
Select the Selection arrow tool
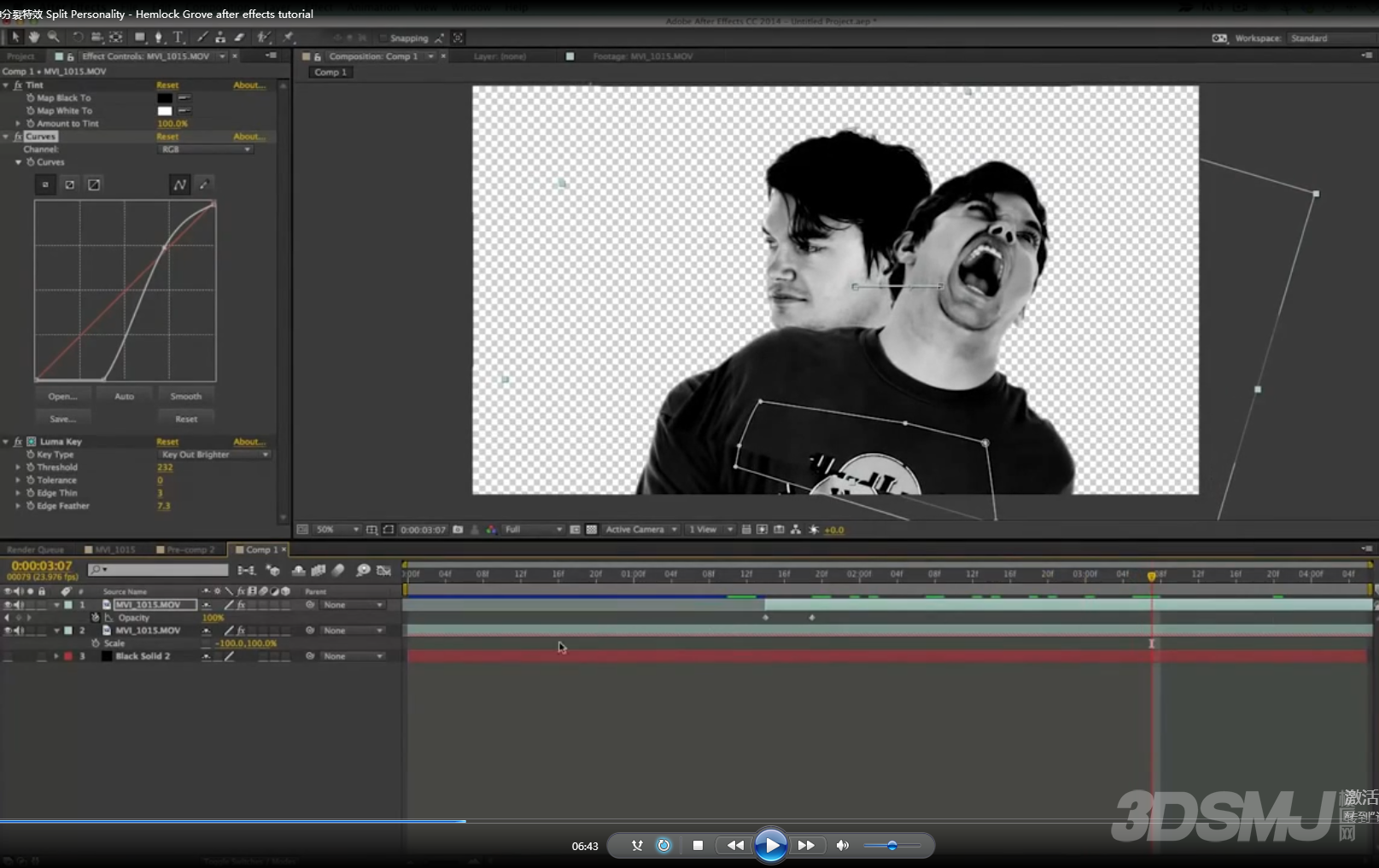pos(15,38)
